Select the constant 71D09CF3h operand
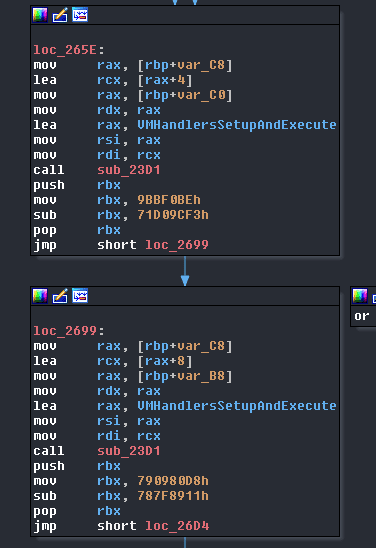This screenshot has width=376, height=548. [173, 215]
